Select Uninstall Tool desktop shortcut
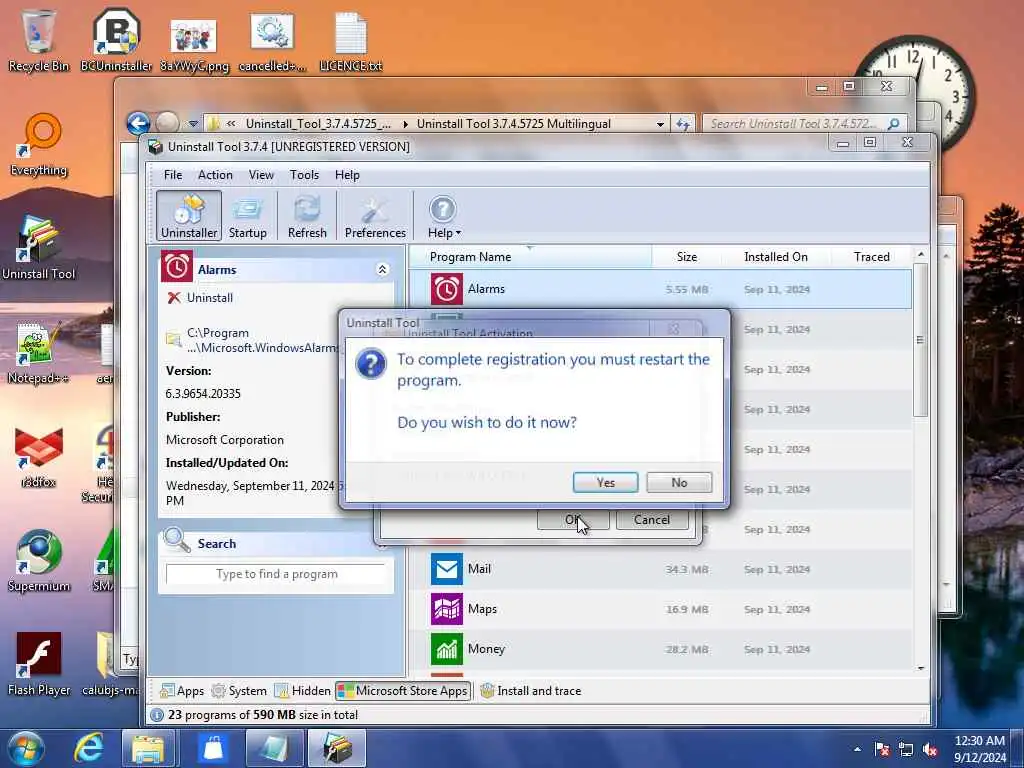Screen dimensions: 1024x768 (x=39, y=249)
